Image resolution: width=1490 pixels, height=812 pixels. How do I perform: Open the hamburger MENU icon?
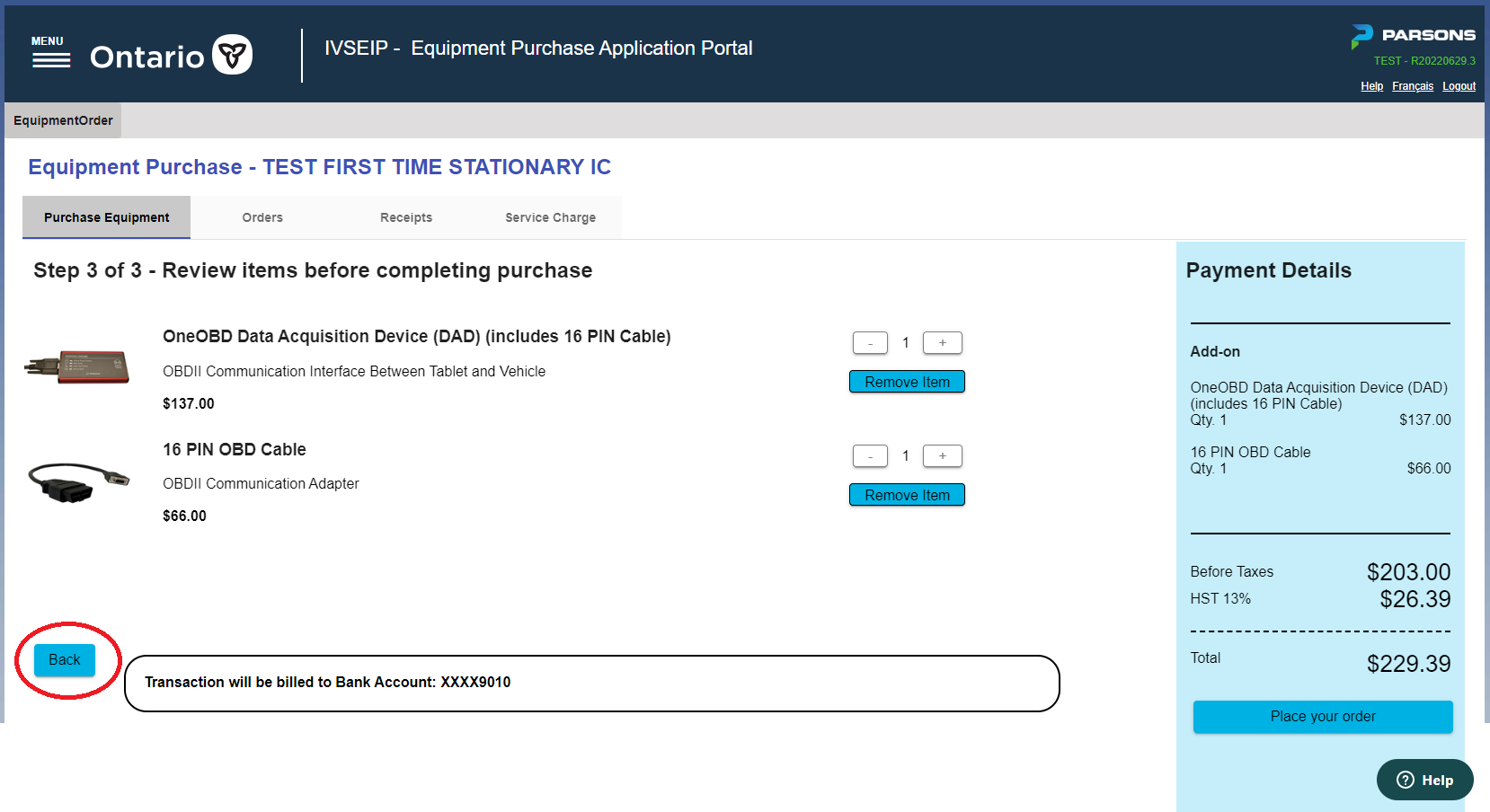[x=50, y=53]
